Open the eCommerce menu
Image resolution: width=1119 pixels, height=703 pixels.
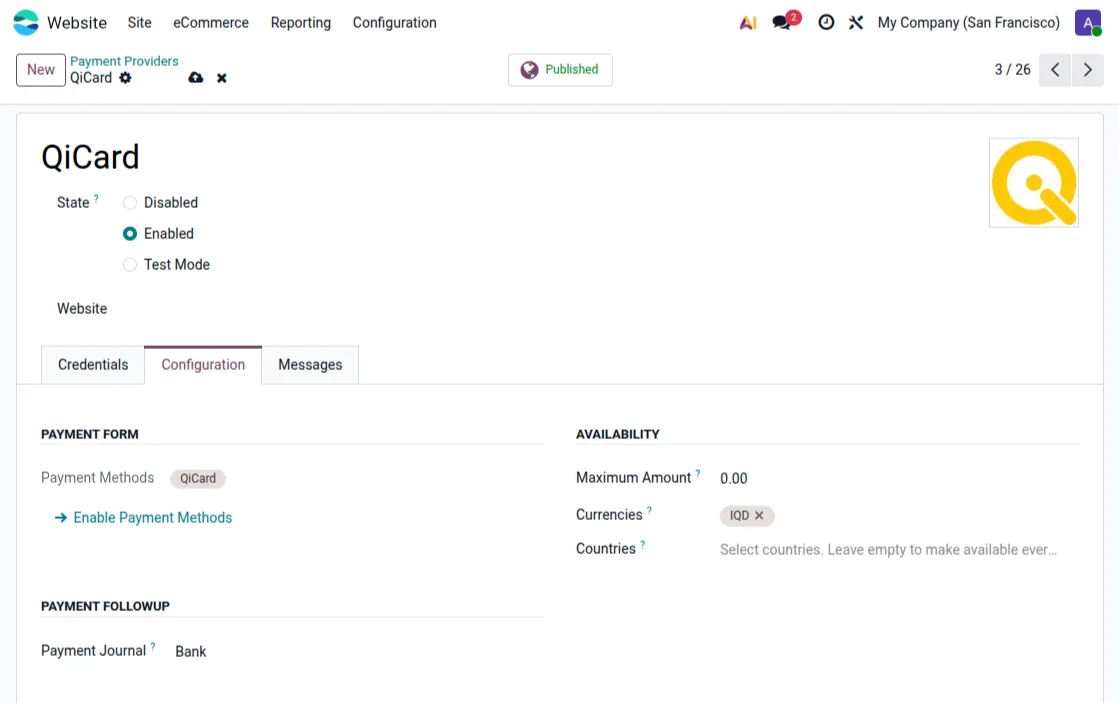(x=211, y=23)
